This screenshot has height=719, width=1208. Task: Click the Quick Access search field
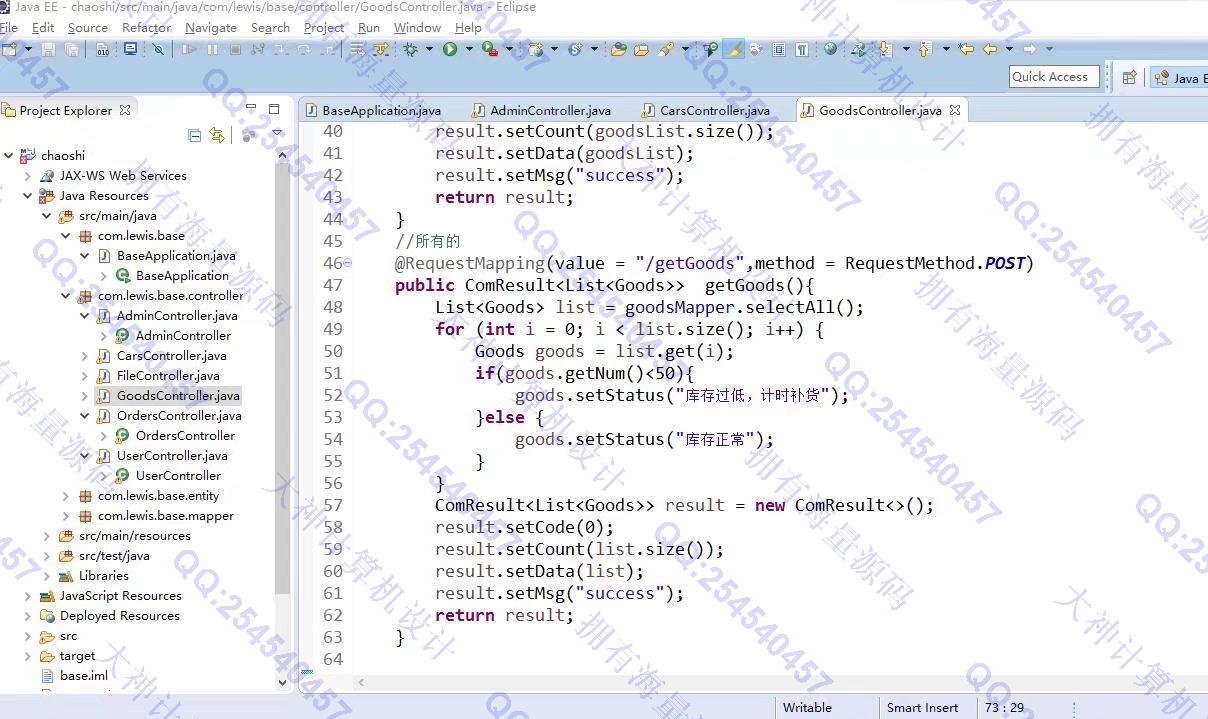click(1054, 77)
